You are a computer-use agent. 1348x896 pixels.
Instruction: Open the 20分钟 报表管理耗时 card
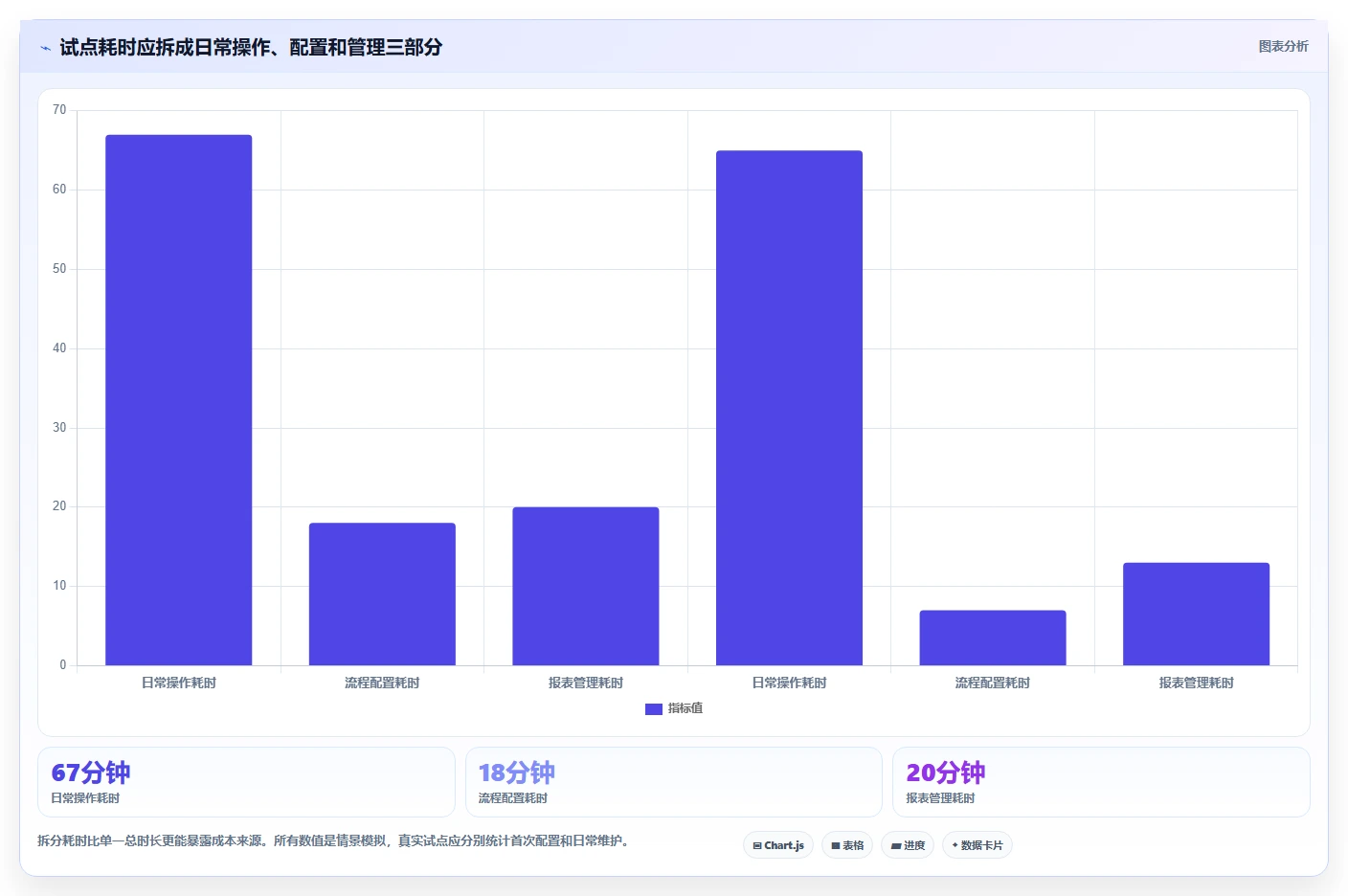coord(1101,782)
